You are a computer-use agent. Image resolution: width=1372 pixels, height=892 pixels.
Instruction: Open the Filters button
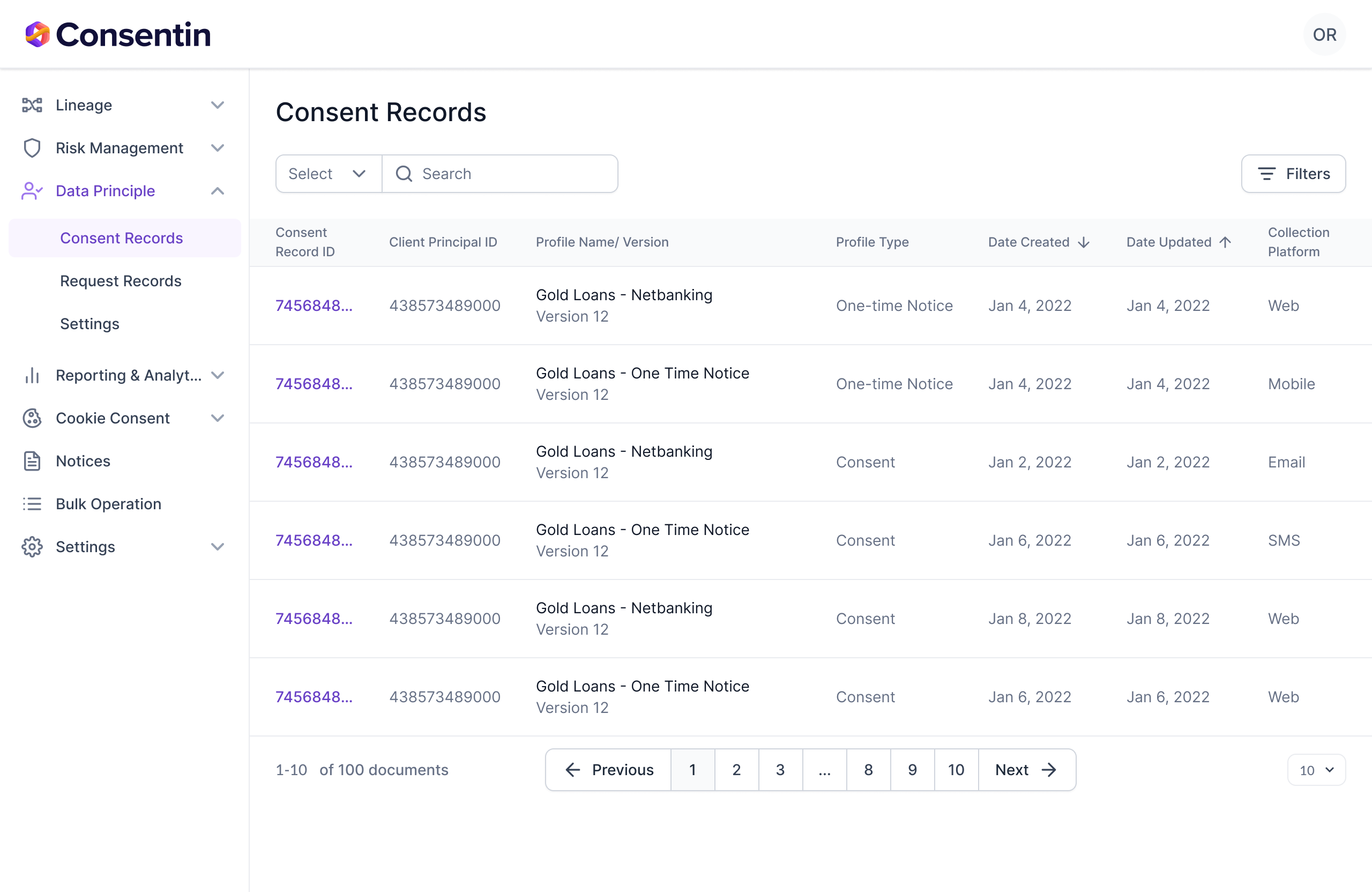click(1293, 174)
